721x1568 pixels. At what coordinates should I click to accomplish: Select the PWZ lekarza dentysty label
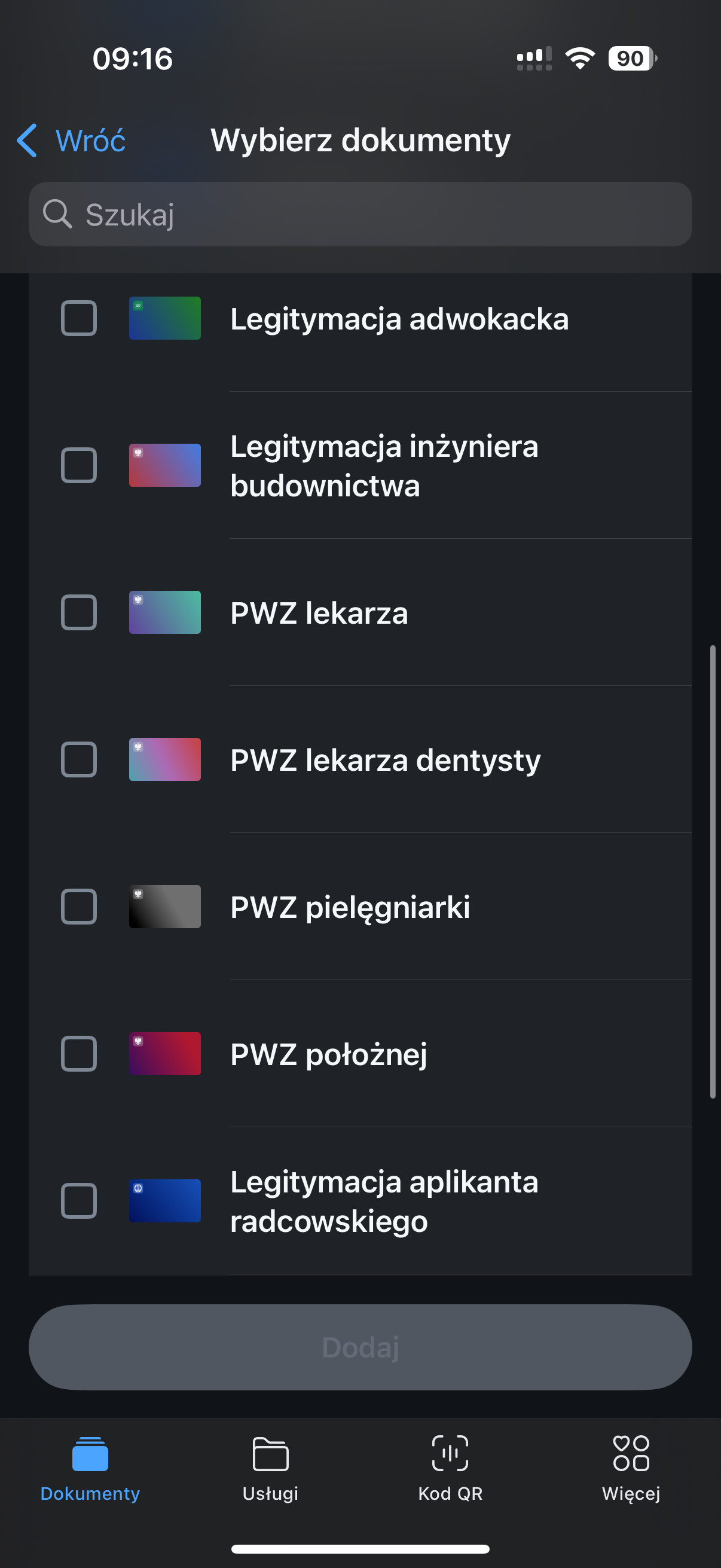[385, 760]
